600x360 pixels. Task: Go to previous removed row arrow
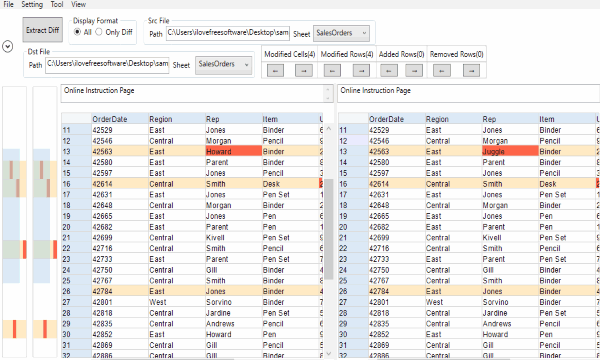(x=442, y=70)
